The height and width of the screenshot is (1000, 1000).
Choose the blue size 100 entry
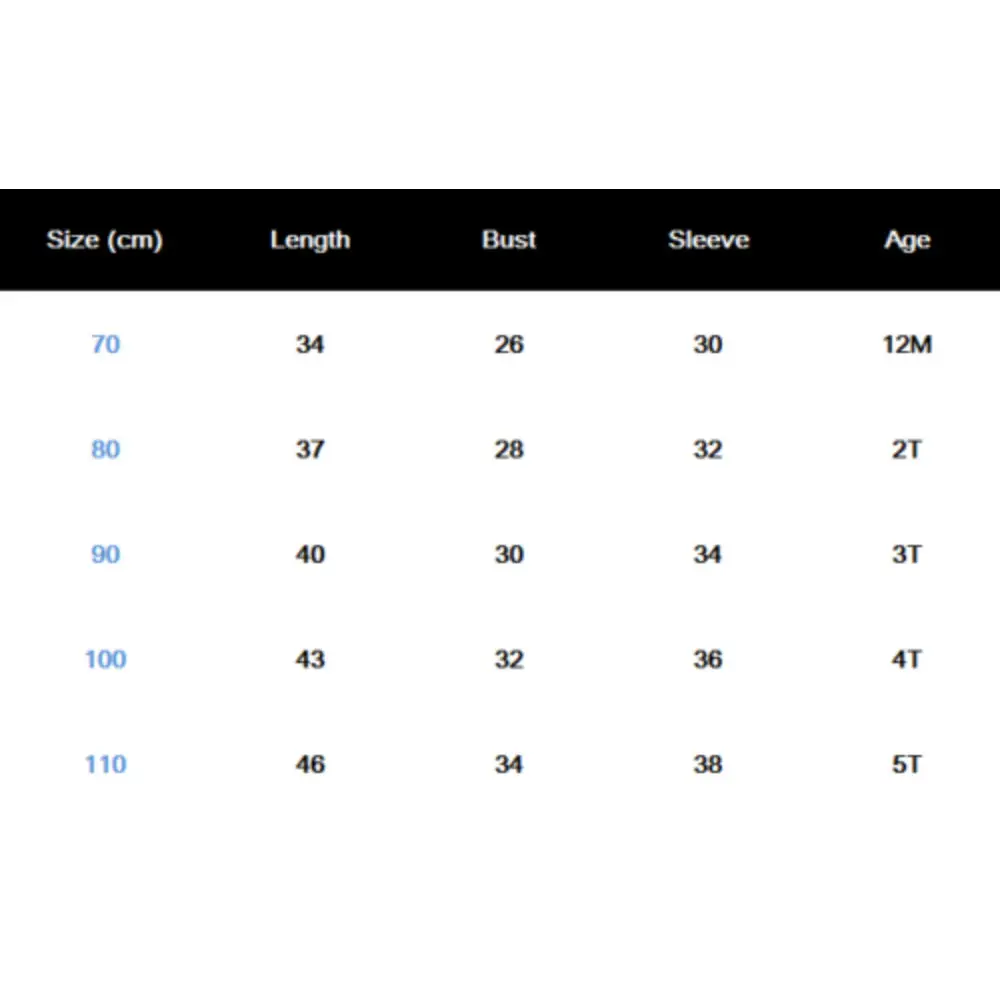click(106, 659)
